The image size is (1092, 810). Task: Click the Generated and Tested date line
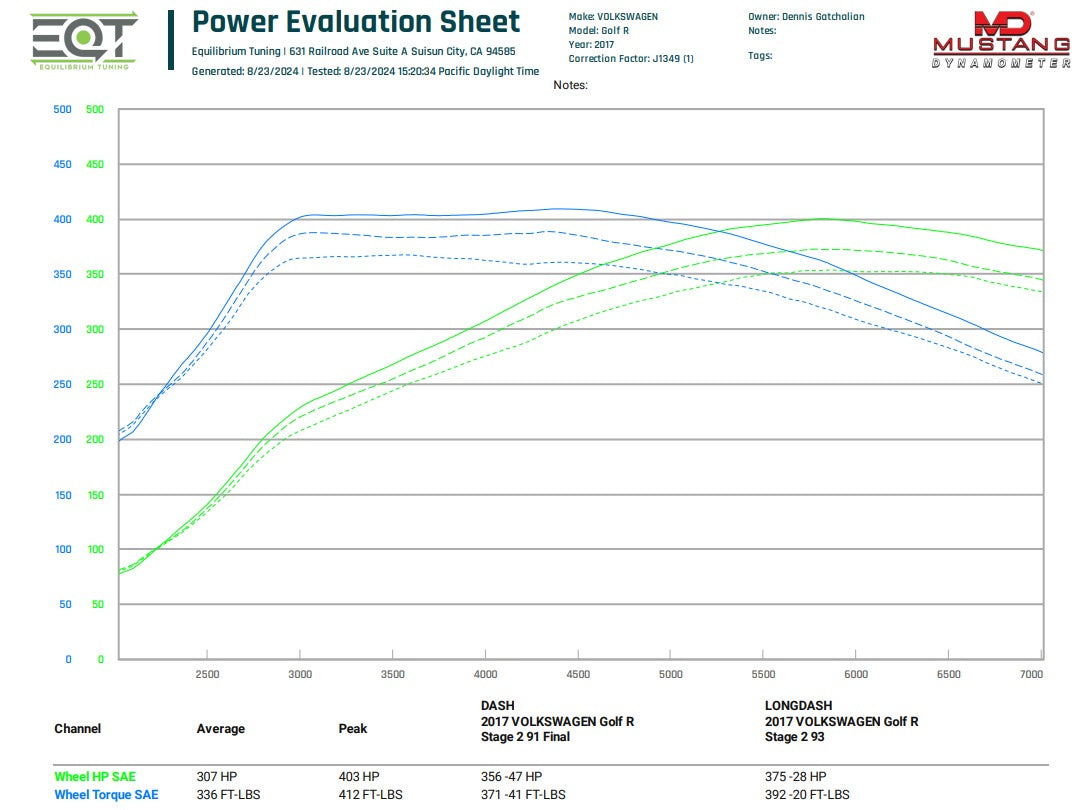coord(365,72)
